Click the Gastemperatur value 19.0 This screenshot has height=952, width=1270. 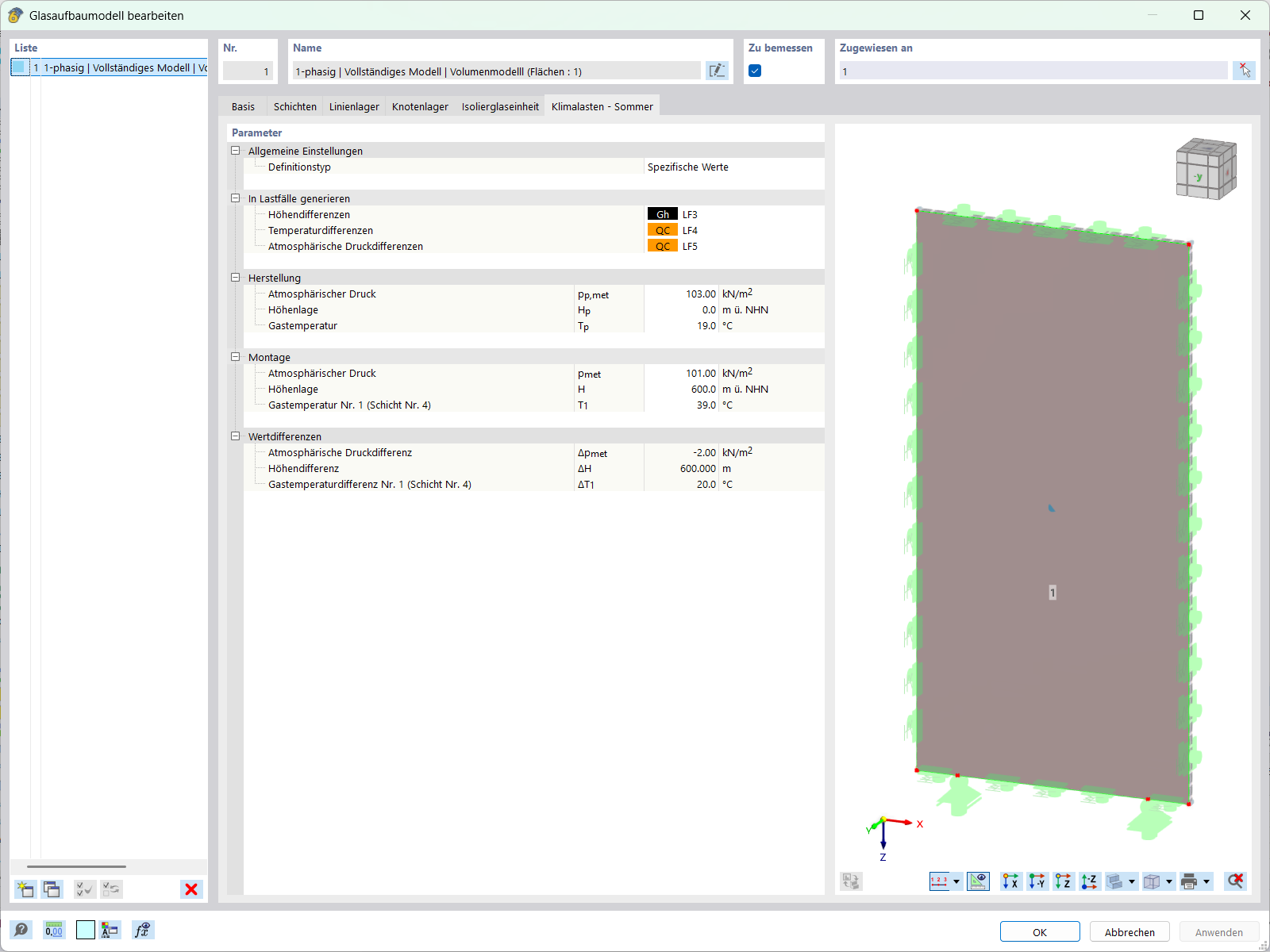click(x=706, y=325)
